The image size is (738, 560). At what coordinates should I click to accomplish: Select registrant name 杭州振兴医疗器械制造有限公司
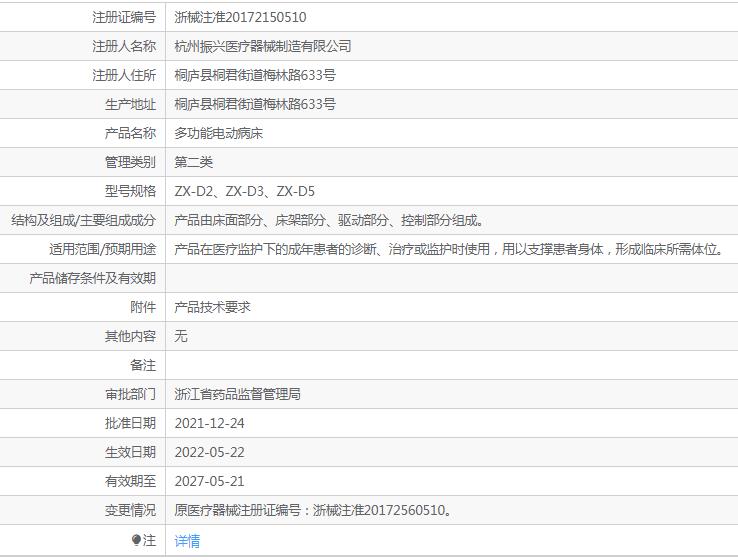[x=263, y=46]
